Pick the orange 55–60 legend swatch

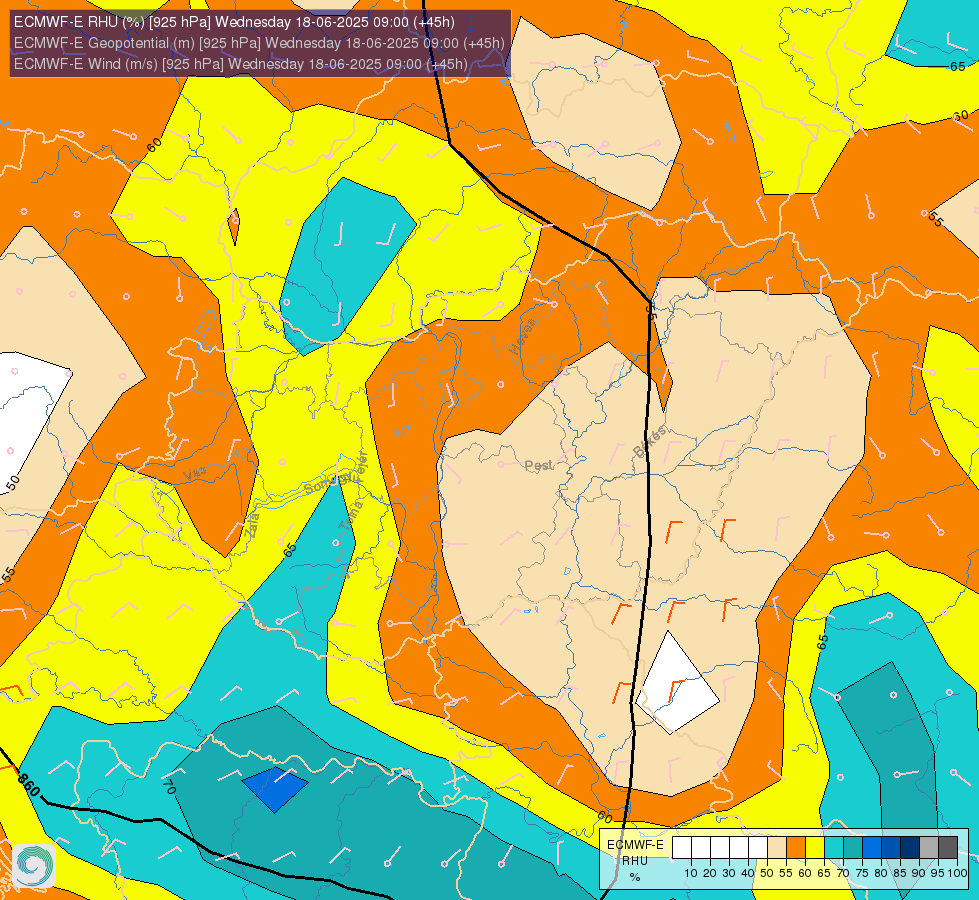(x=796, y=847)
